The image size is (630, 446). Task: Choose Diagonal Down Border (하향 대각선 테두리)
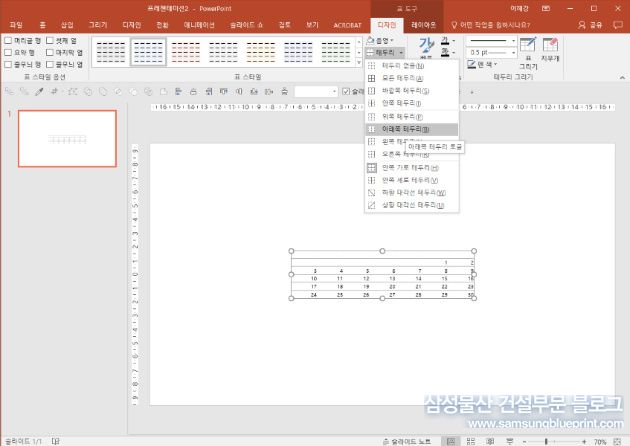(x=411, y=193)
